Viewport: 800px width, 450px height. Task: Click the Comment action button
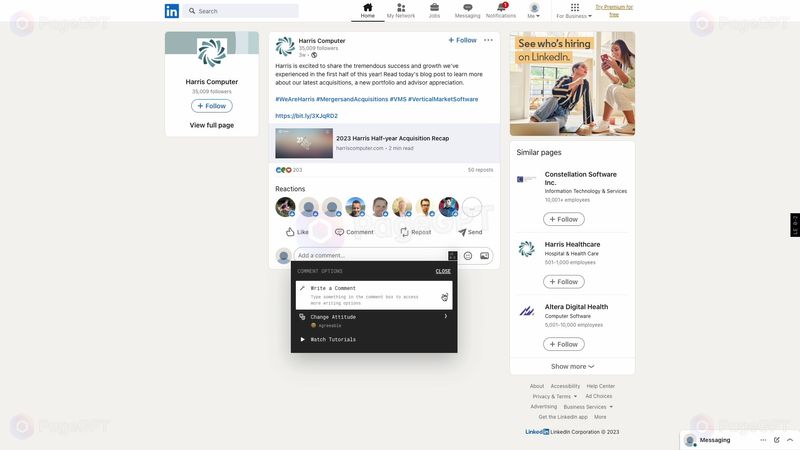pyautogui.click(x=354, y=232)
